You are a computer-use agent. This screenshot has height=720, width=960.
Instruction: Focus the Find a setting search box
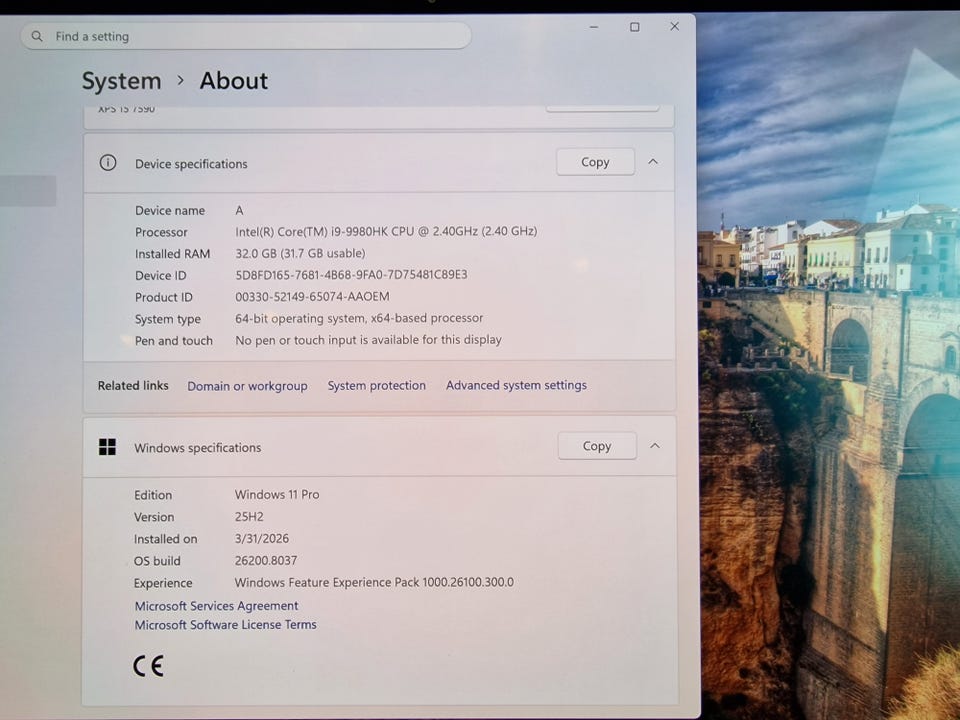tap(246, 36)
